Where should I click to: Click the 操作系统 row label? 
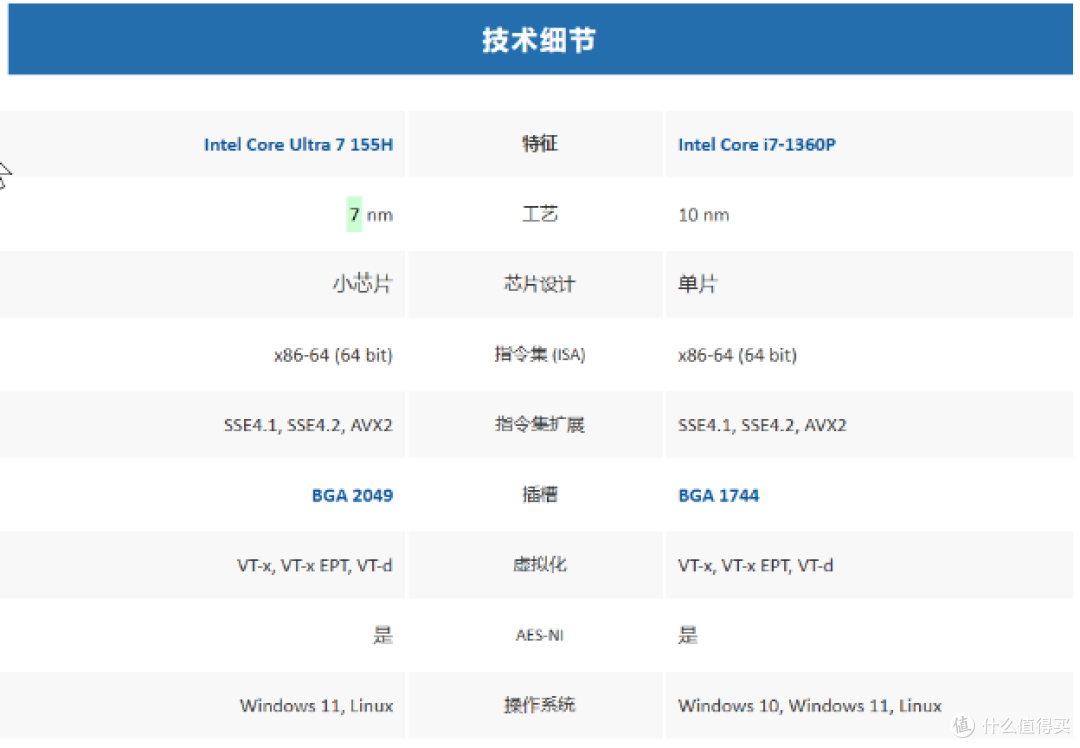pyautogui.click(x=539, y=705)
